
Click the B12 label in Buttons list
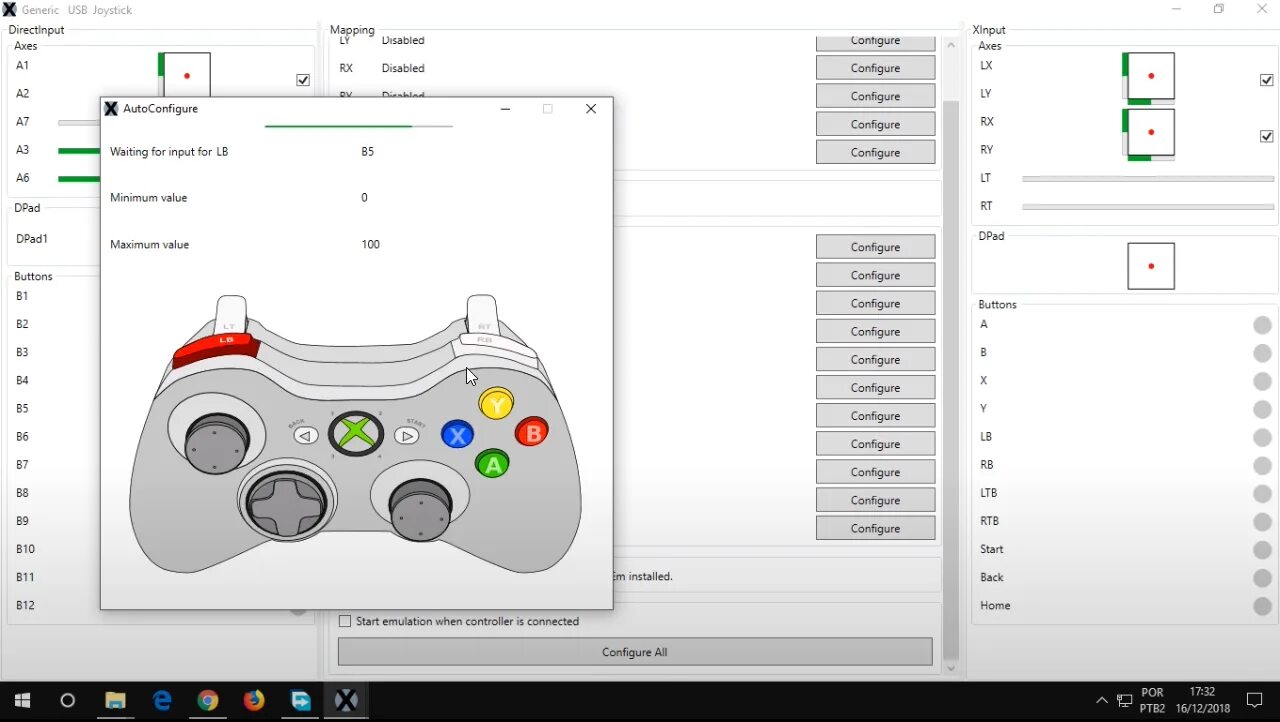[25, 605]
